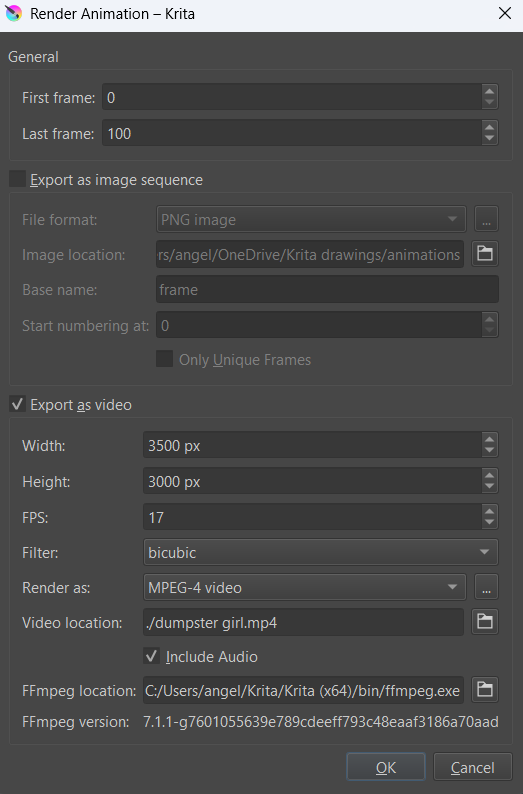The width and height of the screenshot is (523, 794).
Task: Focus the Last frame field
Action: tap(292, 133)
